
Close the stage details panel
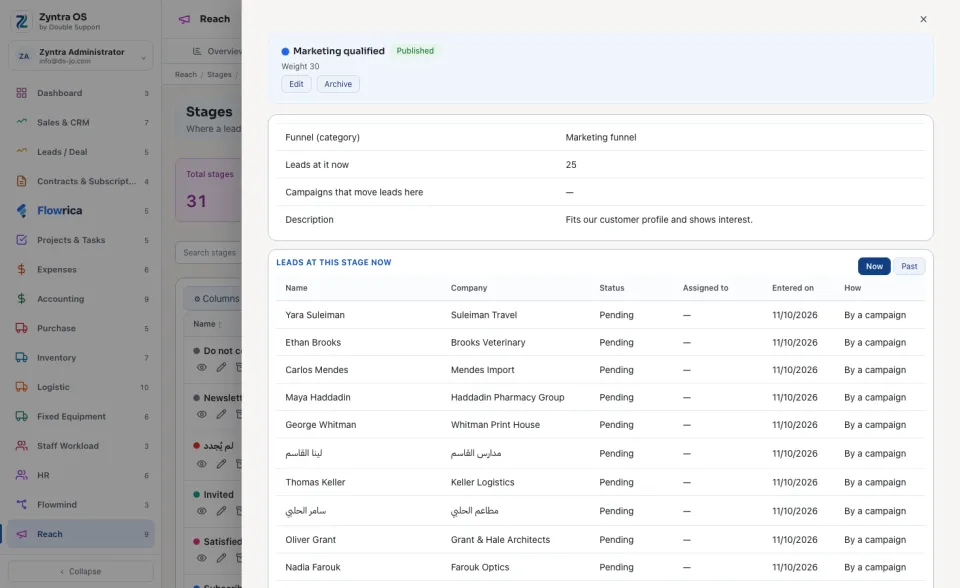coord(923,19)
